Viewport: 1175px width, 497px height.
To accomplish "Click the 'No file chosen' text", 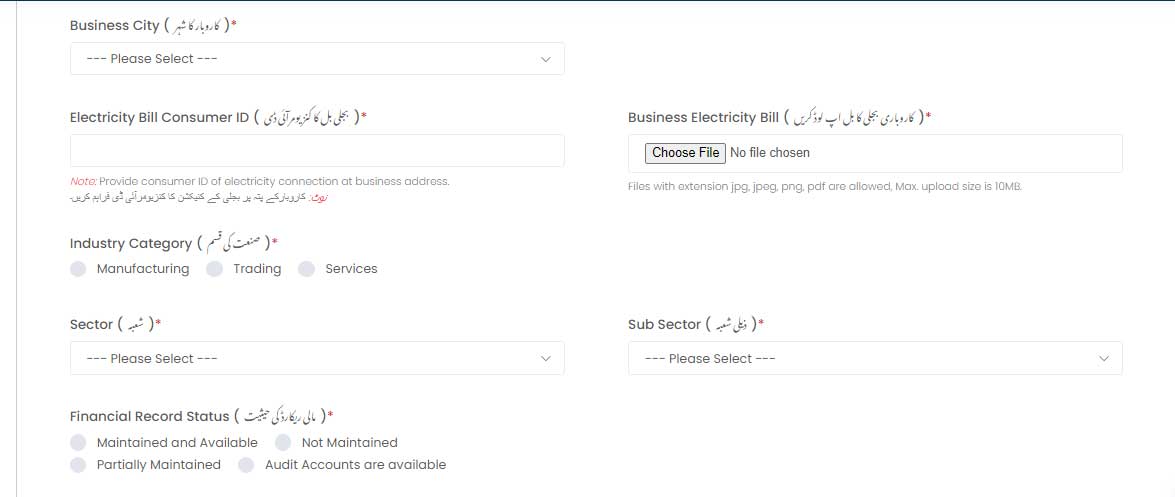I will pos(770,153).
